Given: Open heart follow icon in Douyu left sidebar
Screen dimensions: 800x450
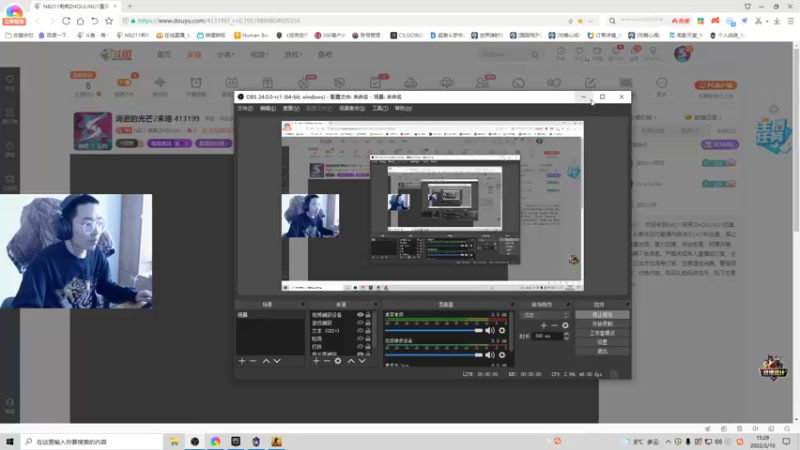Looking at the screenshot, I should click(x=10, y=80).
